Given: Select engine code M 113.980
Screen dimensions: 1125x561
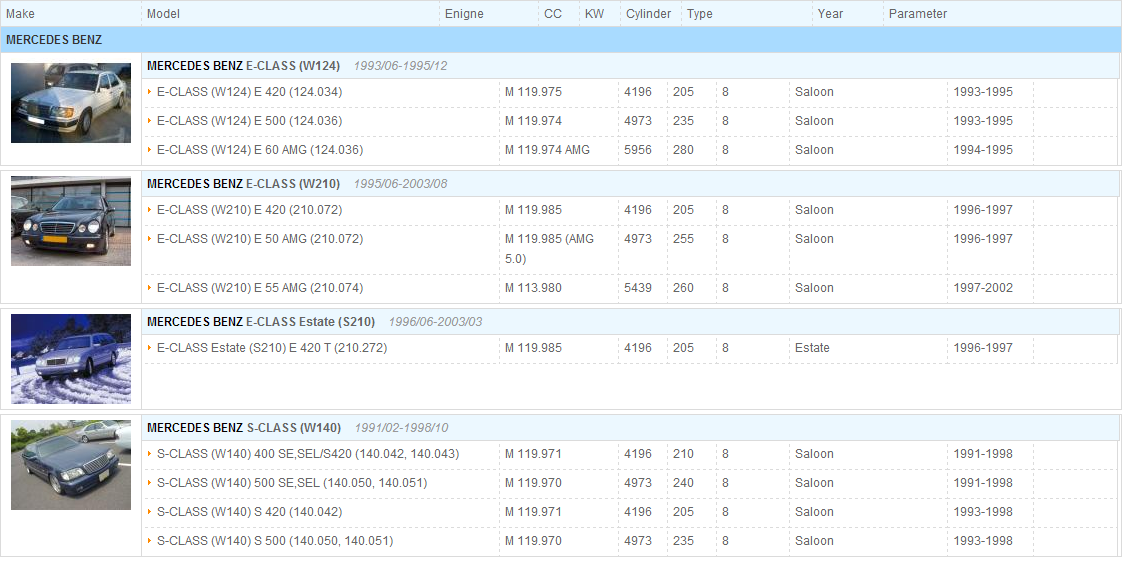Looking at the screenshot, I should pyautogui.click(x=533, y=288).
